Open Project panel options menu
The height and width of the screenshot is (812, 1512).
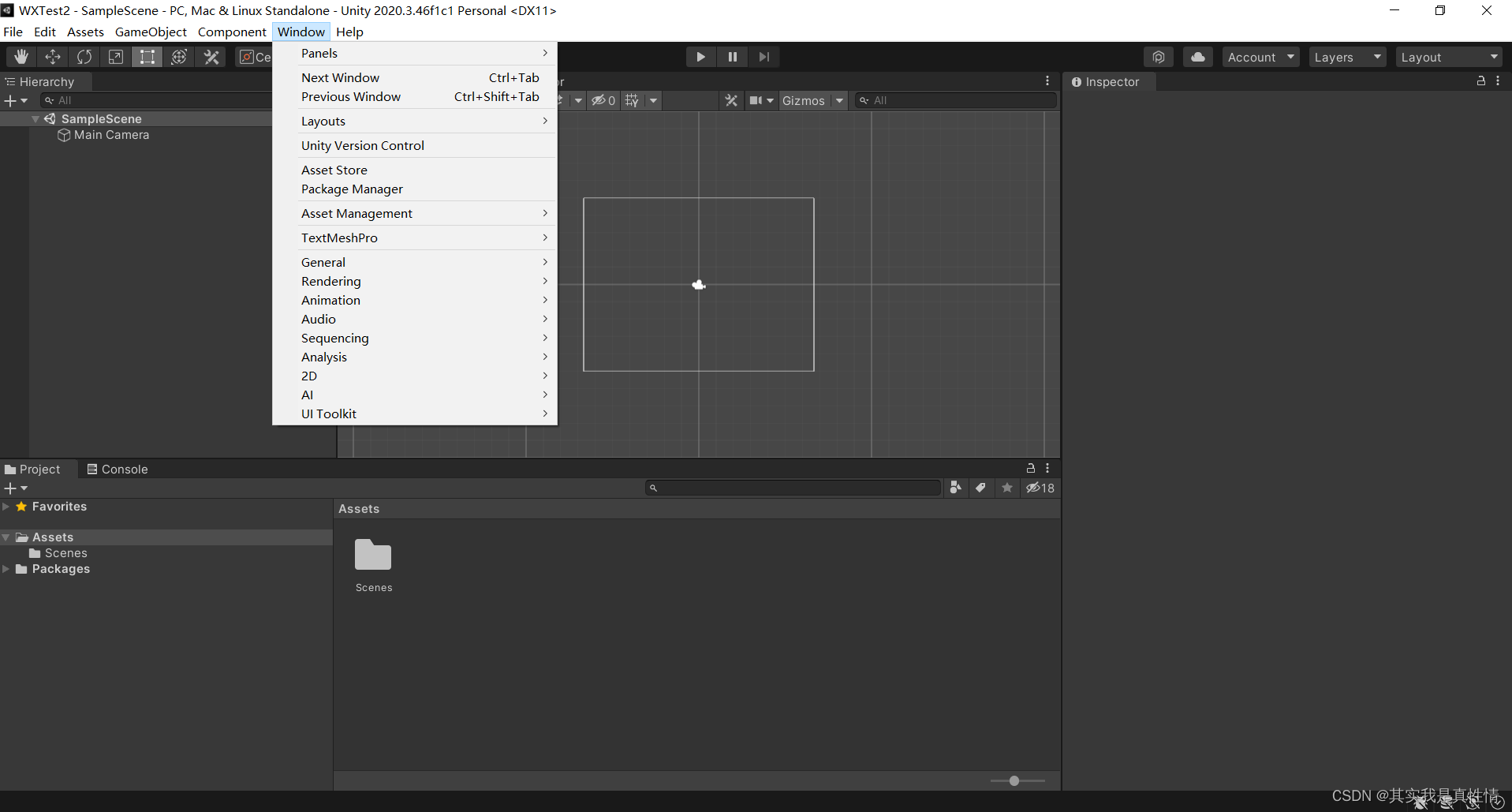pyautogui.click(x=1047, y=468)
